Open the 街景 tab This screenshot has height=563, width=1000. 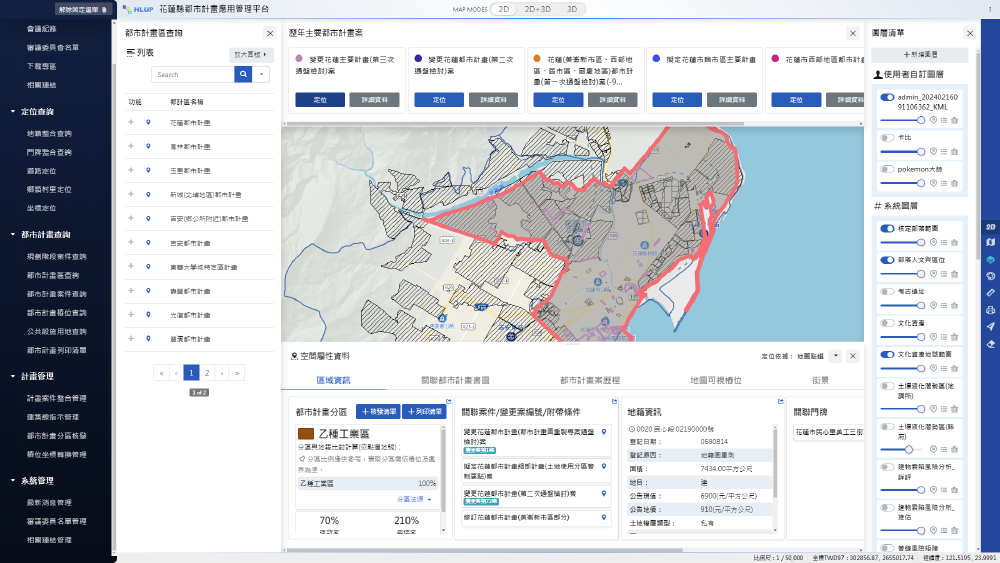820,380
